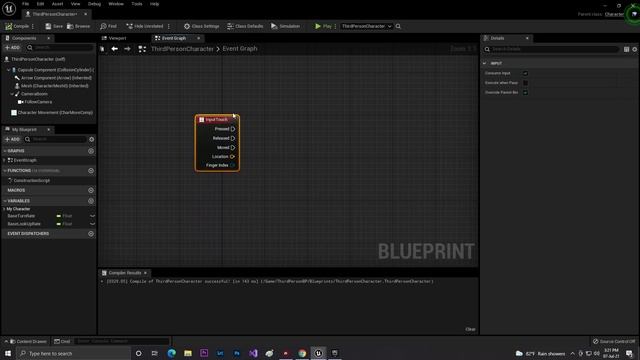640x360 pixels.
Task: Collapse the Input details section
Action: pyautogui.click(x=484, y=64)
